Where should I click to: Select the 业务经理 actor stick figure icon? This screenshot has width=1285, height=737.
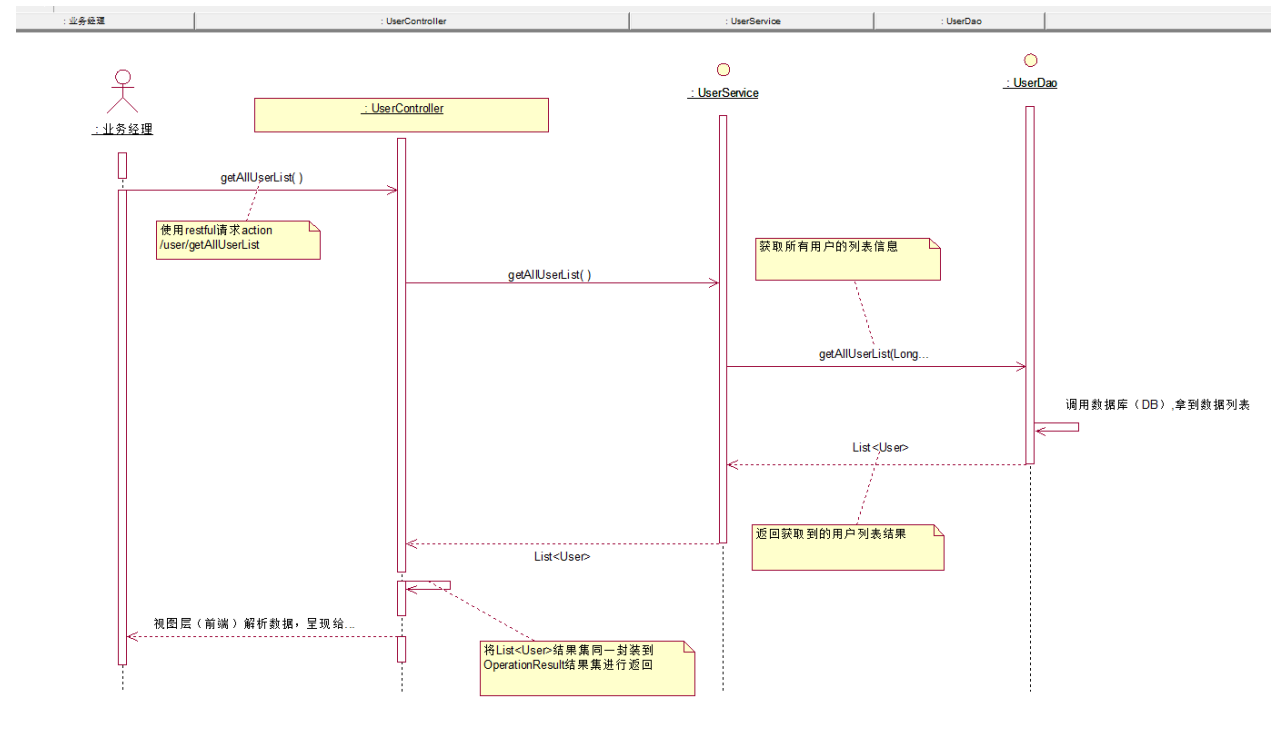pyautogui.click(x=122, y=92)
